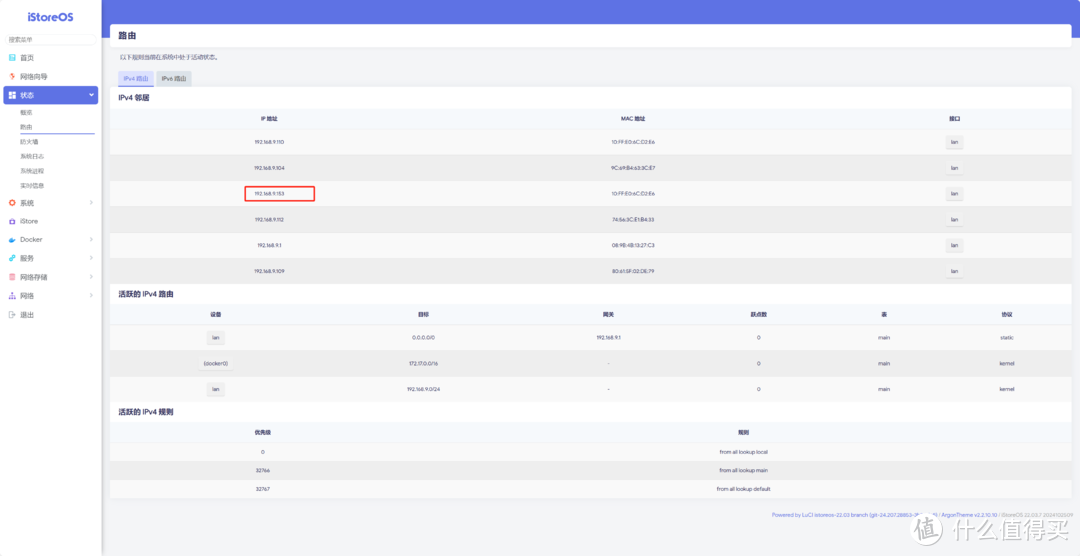Switch to the IPv6 路由 tab
1080x556 pixels.
tap(174, 79)
